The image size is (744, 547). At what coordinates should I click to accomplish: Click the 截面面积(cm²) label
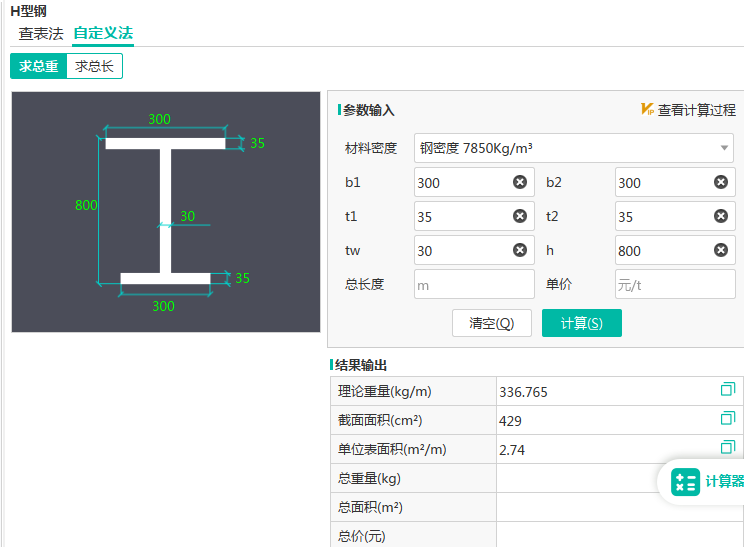(x=380, y=420)
